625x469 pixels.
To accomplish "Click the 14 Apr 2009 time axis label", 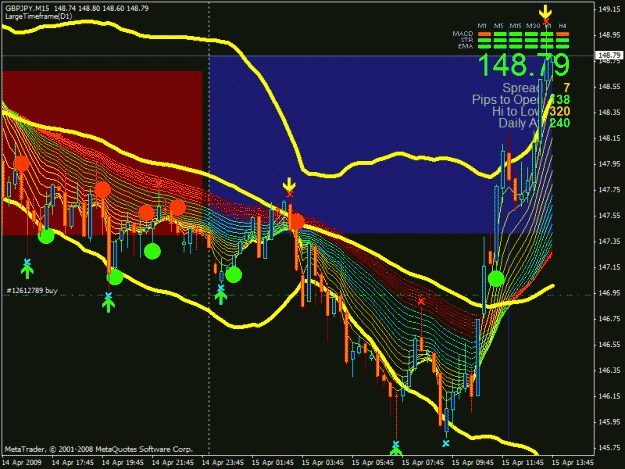I will 22,463.
